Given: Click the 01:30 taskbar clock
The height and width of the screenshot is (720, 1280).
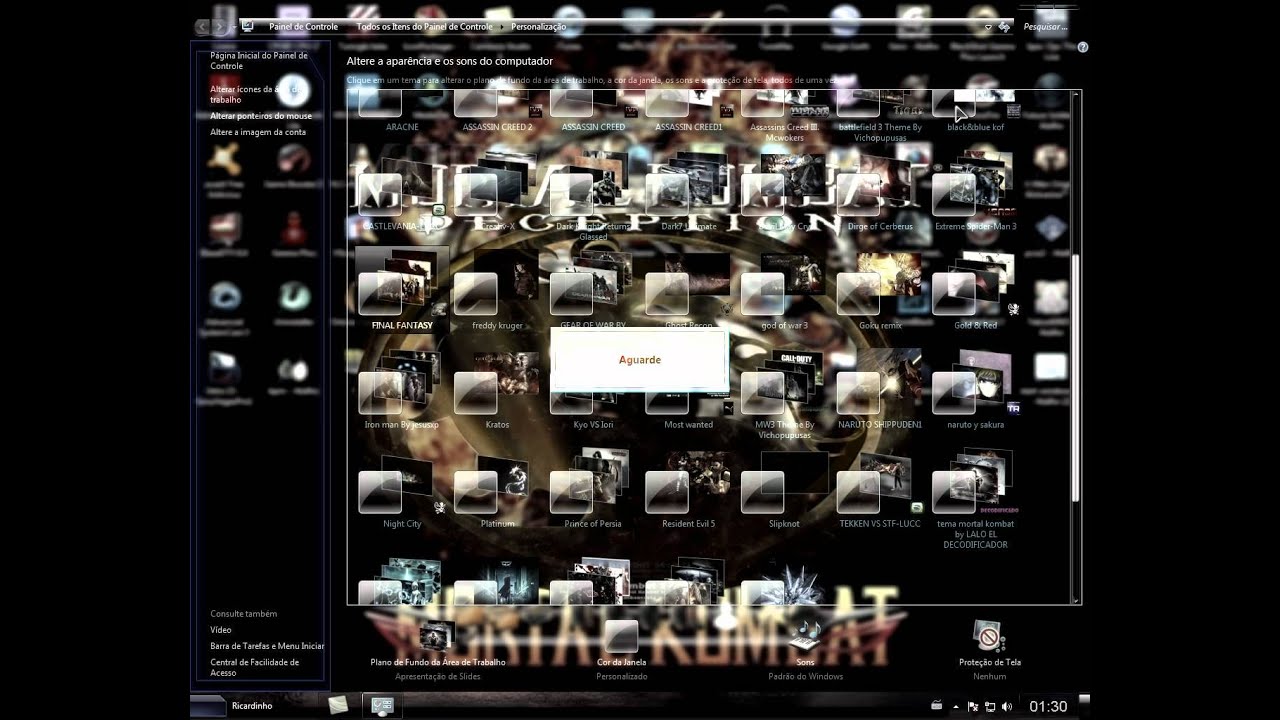Looking at the screenshot, I should 1048,706.
